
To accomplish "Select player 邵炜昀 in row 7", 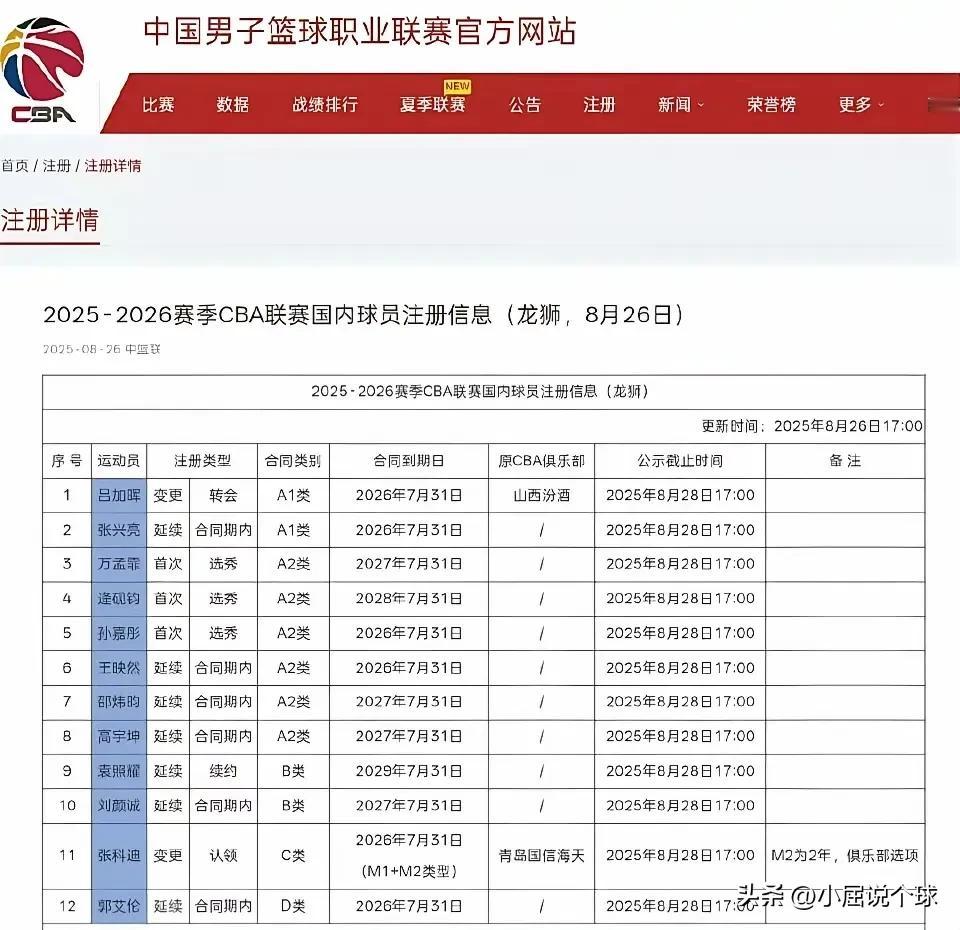I will click(119, 702).
